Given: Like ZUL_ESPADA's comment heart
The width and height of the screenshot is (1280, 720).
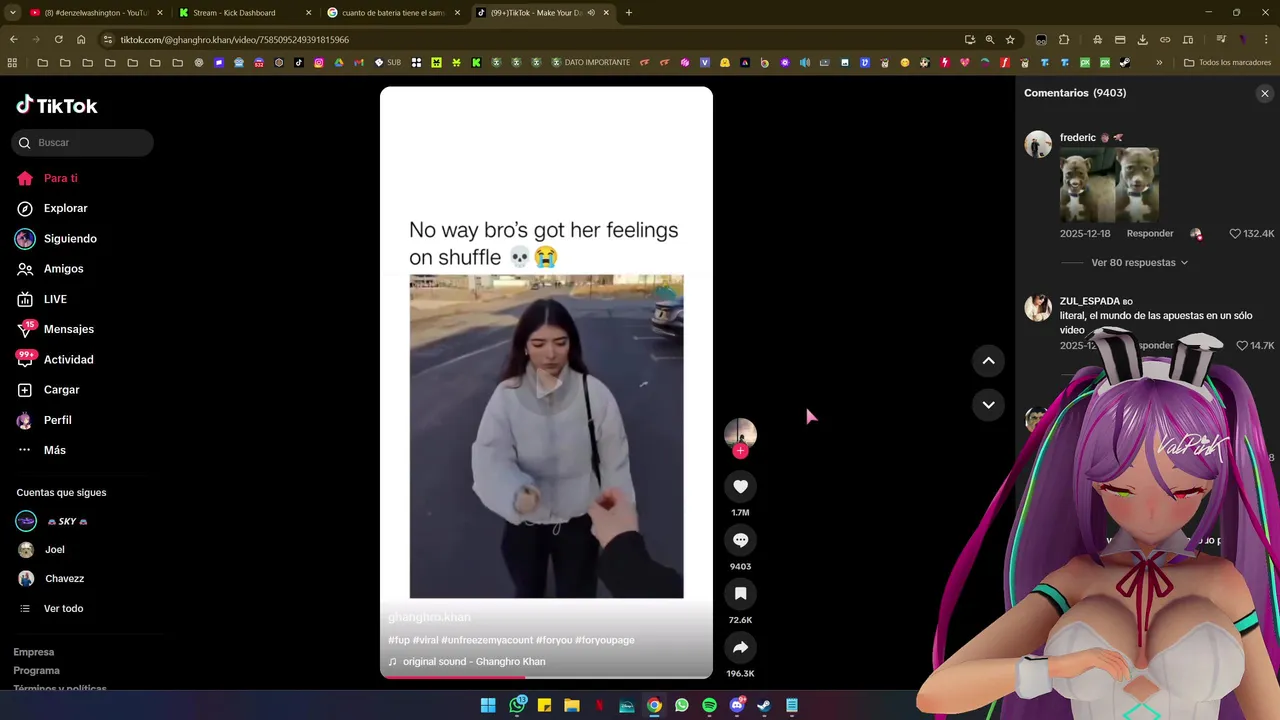Looking at the screenshot, I should 1242,346.
